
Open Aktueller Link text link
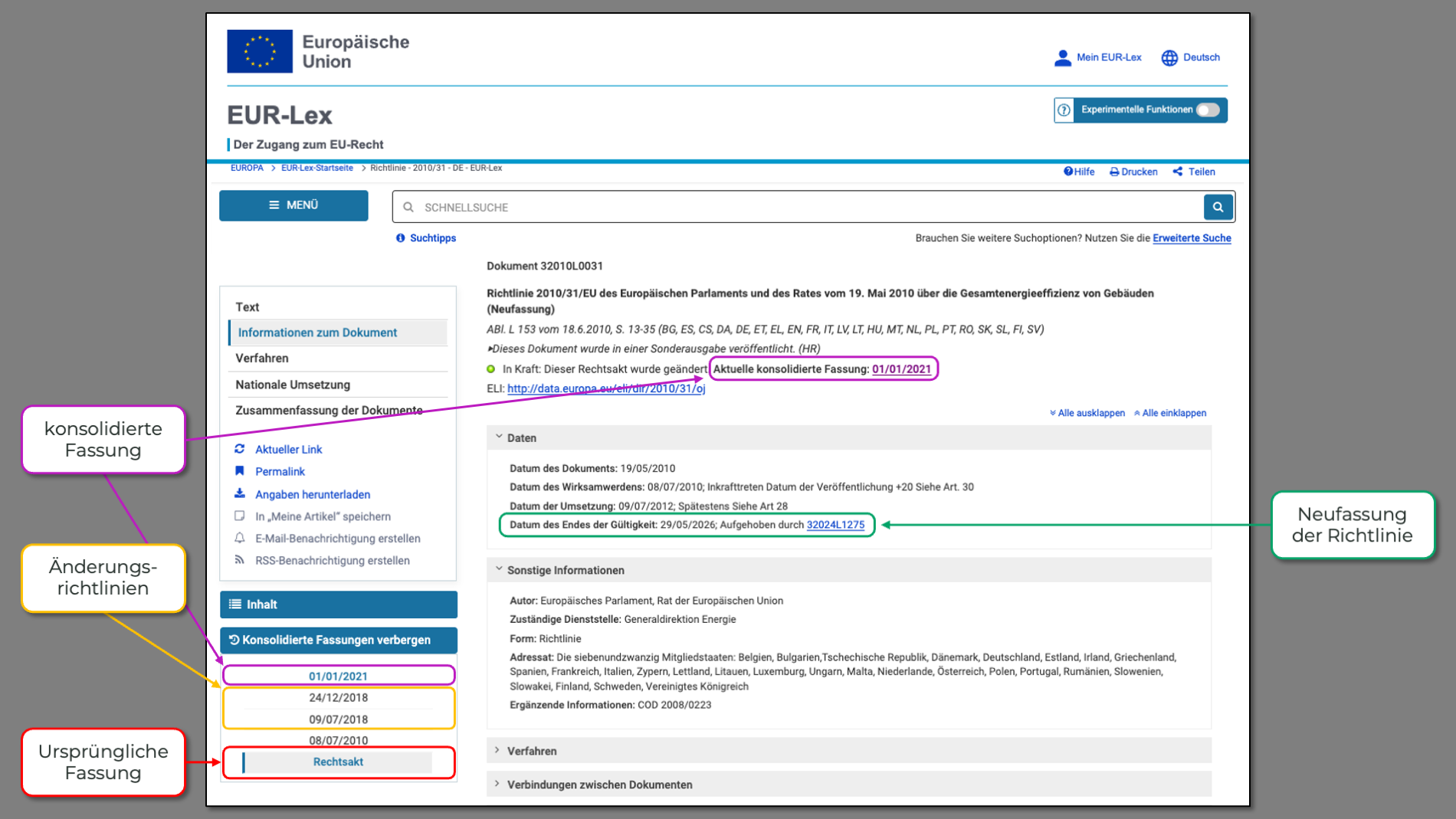289,450
